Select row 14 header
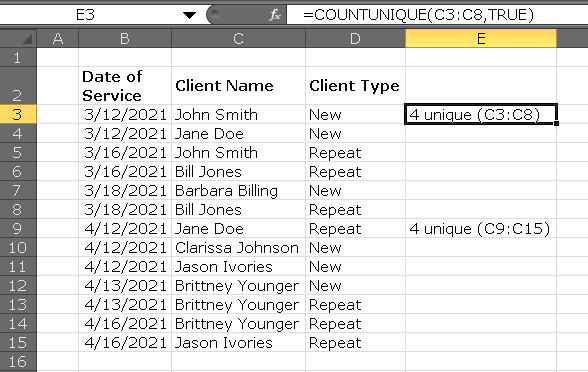The height and width of the screenshot is (372, 588). click(18, 324)
